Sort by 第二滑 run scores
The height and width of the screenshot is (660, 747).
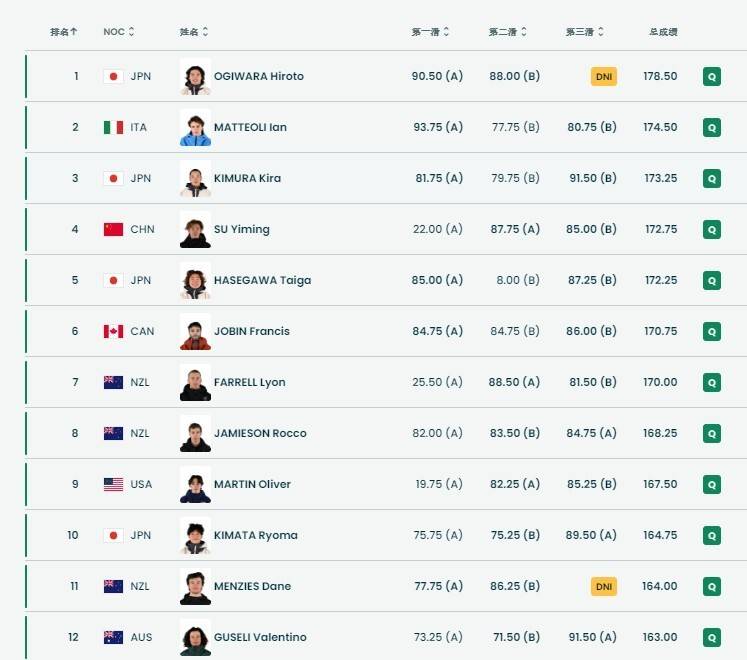[508, 32]
